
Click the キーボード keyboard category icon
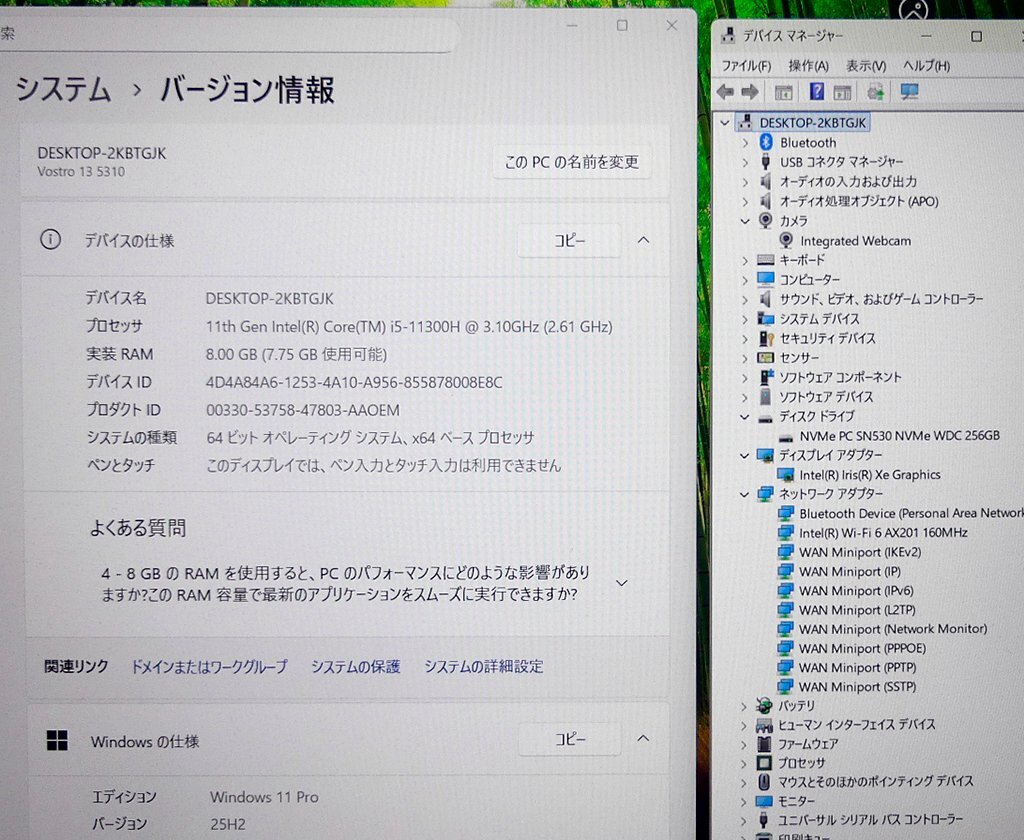click(765, 260)
